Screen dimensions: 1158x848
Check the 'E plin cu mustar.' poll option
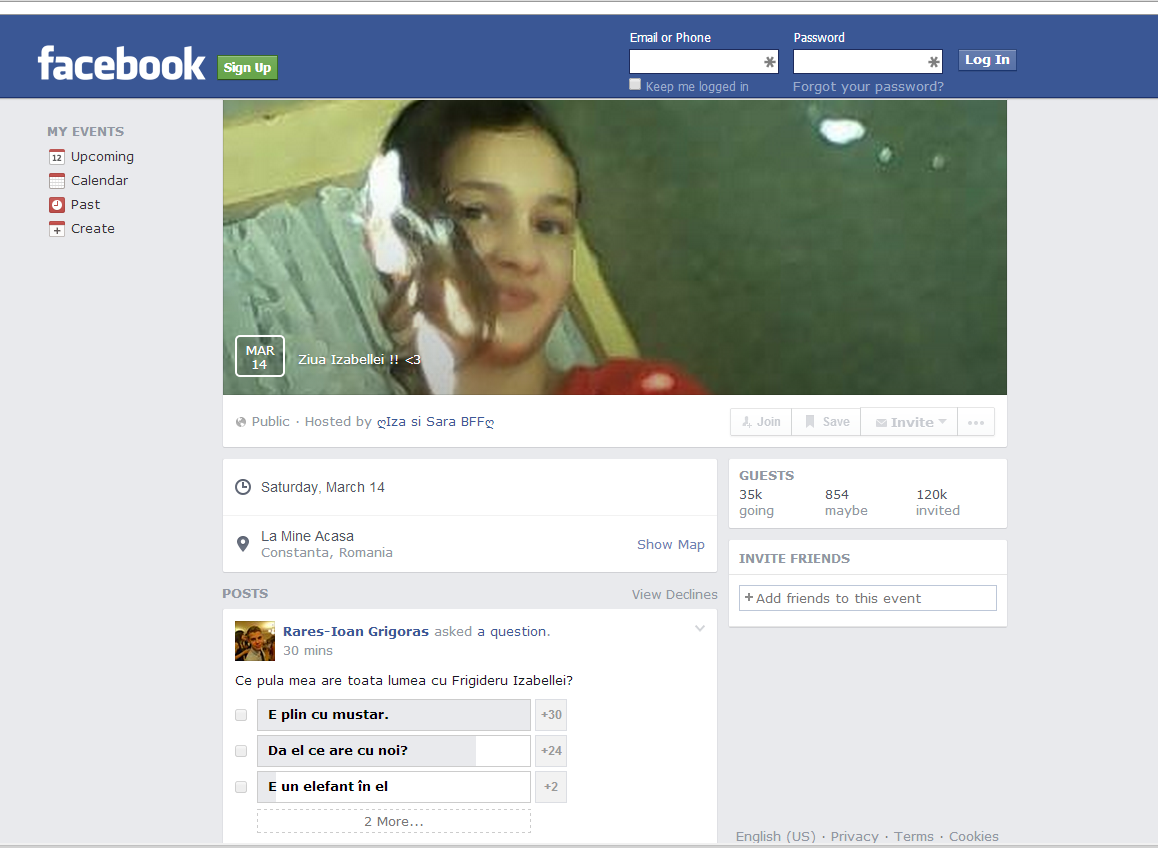pos(241,715)
